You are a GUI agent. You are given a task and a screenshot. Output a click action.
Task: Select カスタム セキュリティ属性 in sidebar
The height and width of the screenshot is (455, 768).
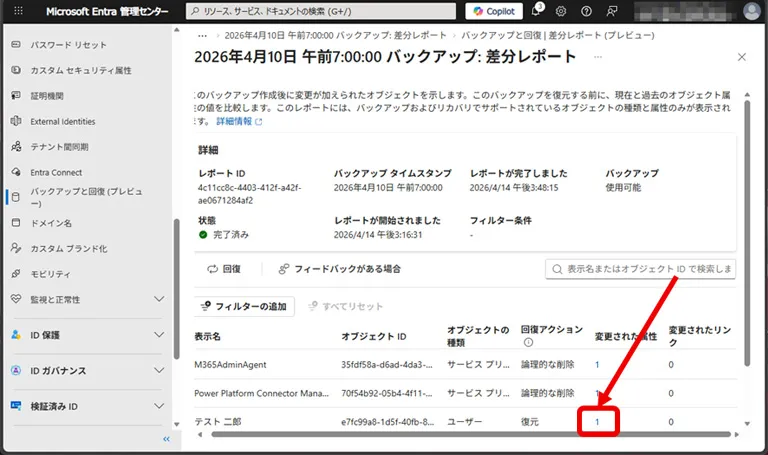[x=81, y=71]
